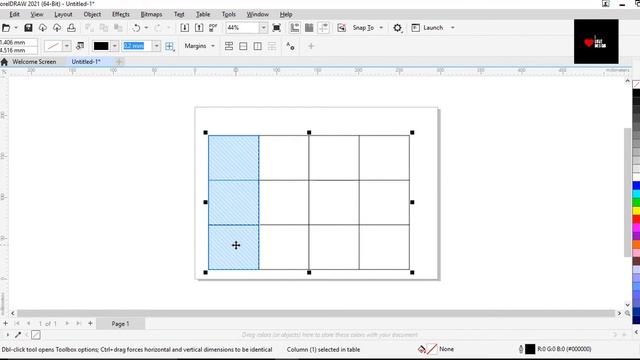This screenshot has width=640, height=360.
Task: Open the background fill type dropdown arrow
Action: (67, 46)
